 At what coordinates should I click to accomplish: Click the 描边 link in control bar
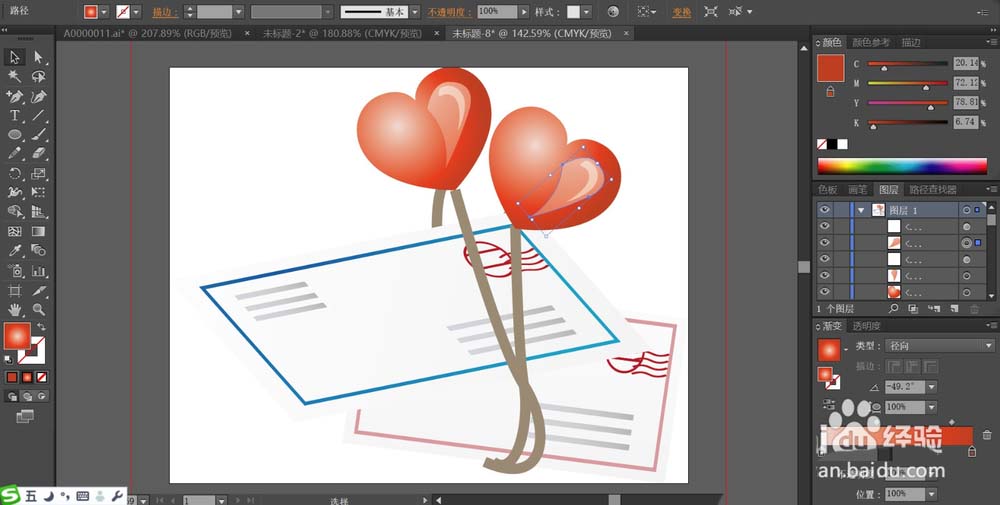click(165, 12)
